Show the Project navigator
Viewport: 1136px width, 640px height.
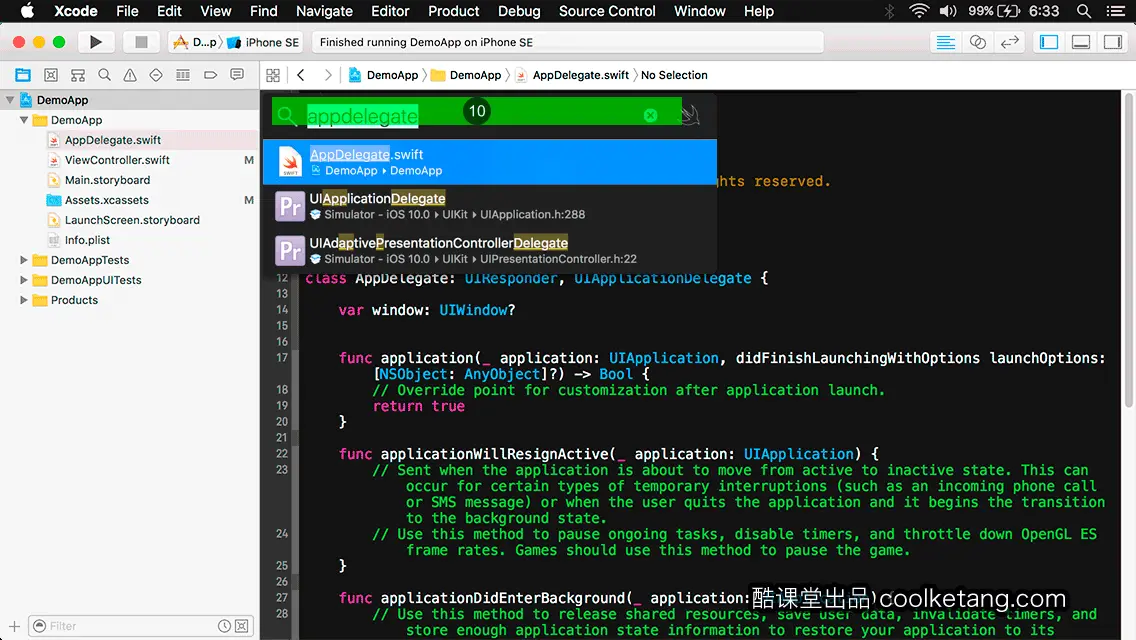click(x=23, y=75)
